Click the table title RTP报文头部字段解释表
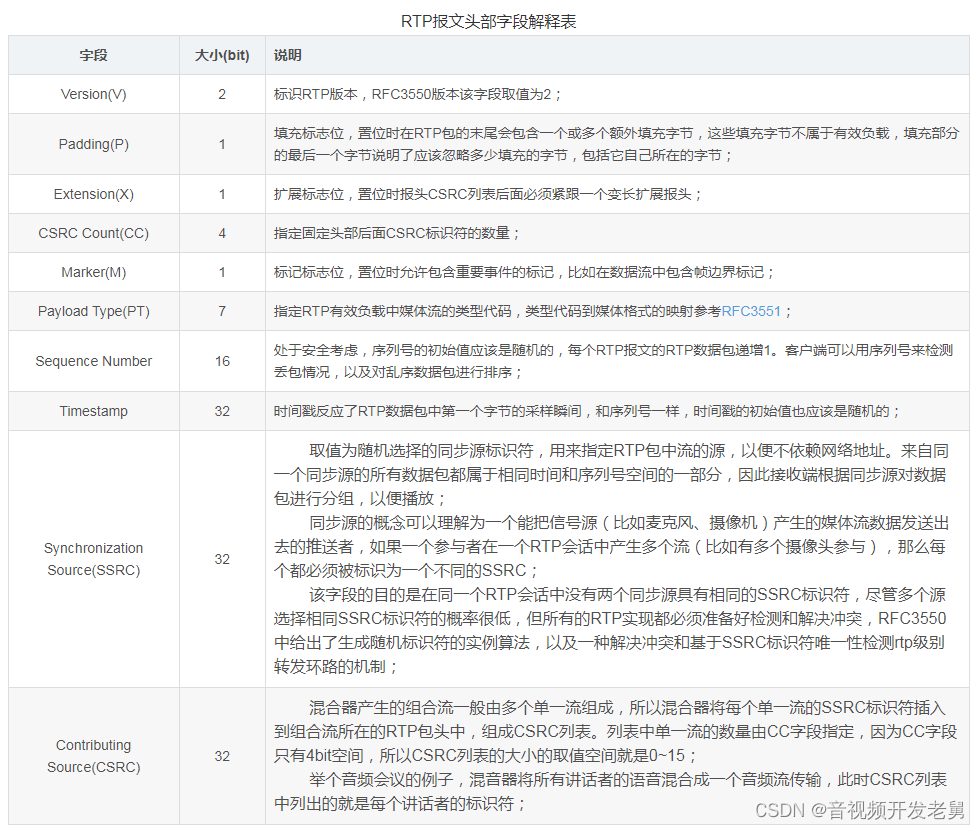This screenshot has height=830, width=979. 488,21
